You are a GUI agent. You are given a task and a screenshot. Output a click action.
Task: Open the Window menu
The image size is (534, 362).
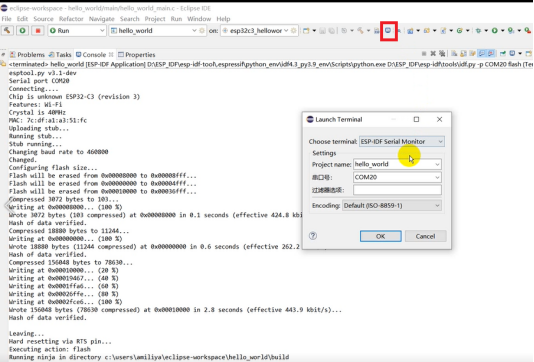[199, 19]
